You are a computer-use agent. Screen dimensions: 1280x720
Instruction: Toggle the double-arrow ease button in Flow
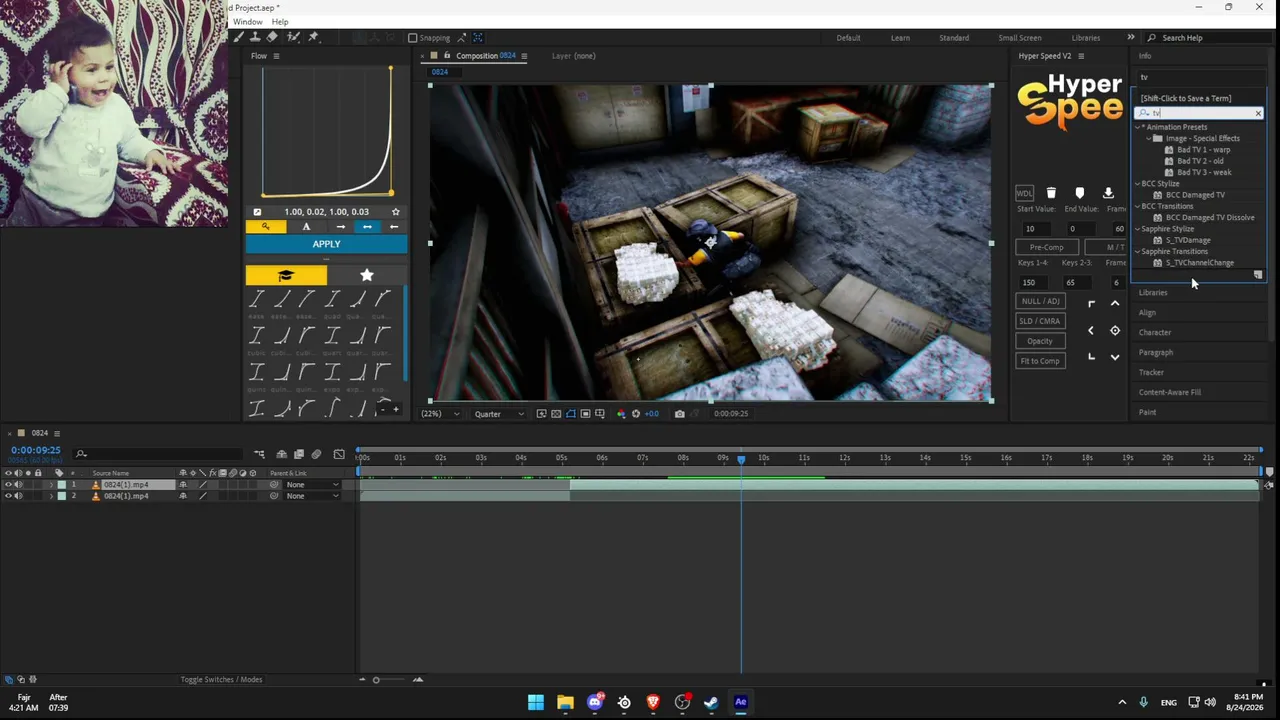367,227
